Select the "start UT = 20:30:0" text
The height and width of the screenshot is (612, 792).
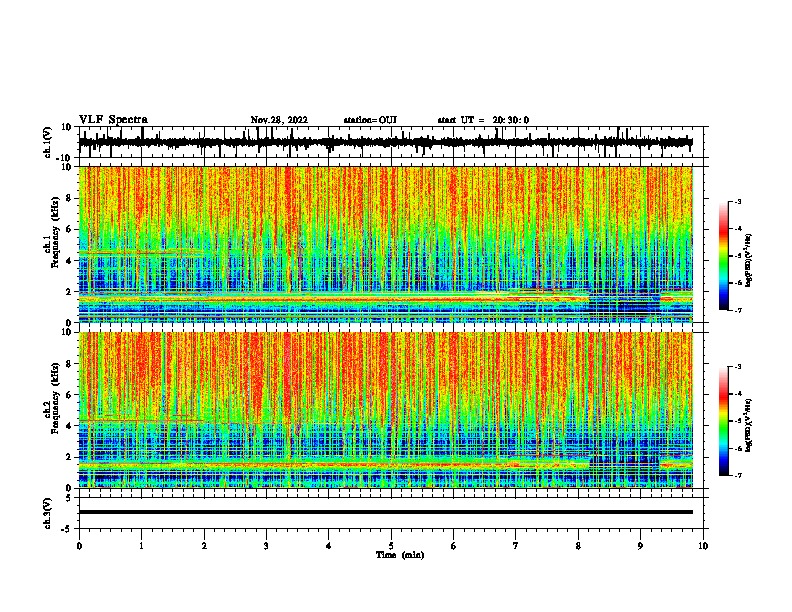[483, 120]
